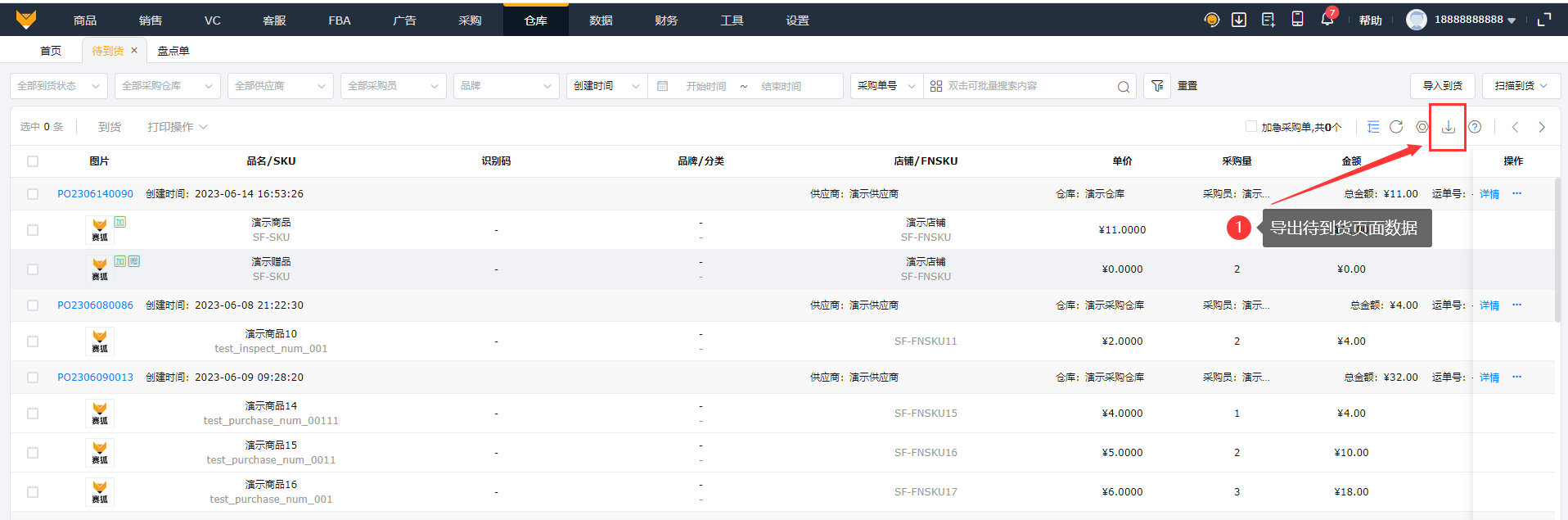Image resolution: width=1568 pixels, height=520 pixels.
Task: Switch to 盘点单 tab
Action: 173,51
